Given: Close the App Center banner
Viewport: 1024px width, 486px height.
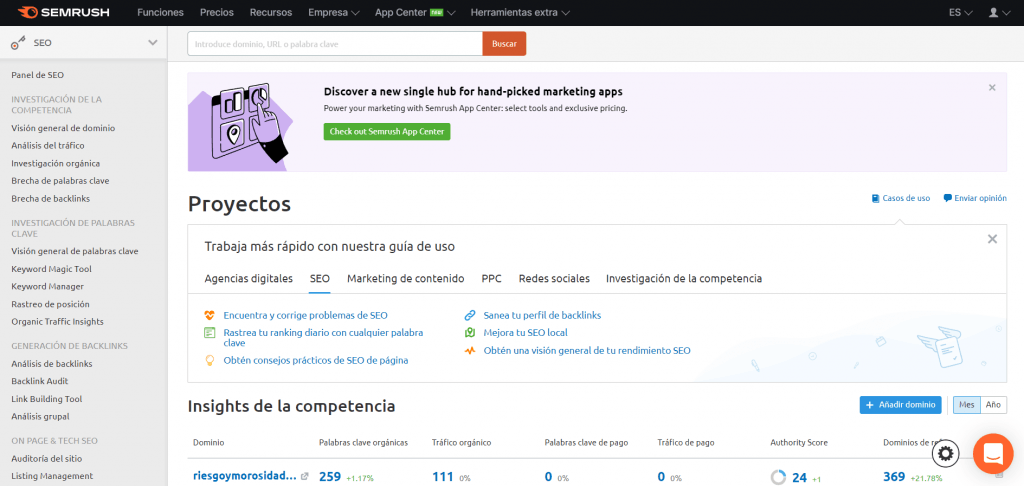Looking at the screenshot, I should tap(992, 88).
